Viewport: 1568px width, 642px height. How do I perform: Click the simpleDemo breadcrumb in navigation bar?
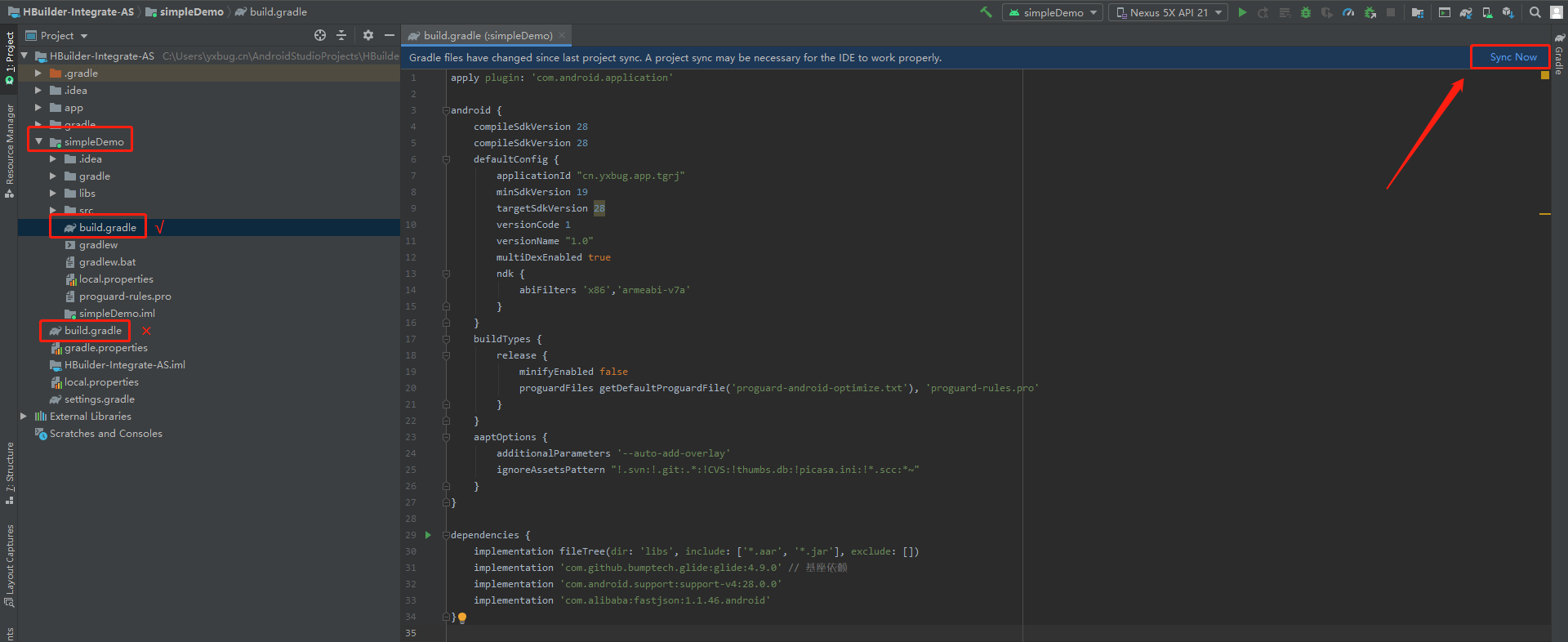(x=191, y=11)
